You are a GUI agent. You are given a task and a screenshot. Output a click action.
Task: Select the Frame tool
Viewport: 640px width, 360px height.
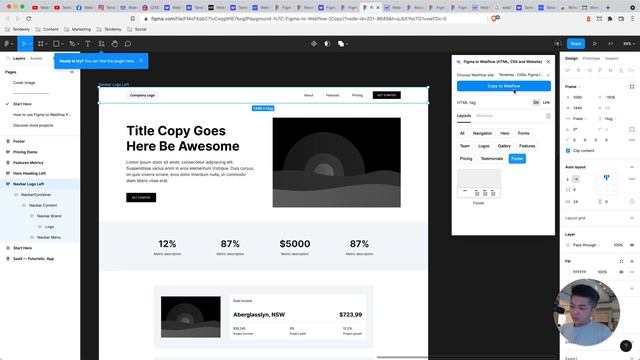(41, 44)
